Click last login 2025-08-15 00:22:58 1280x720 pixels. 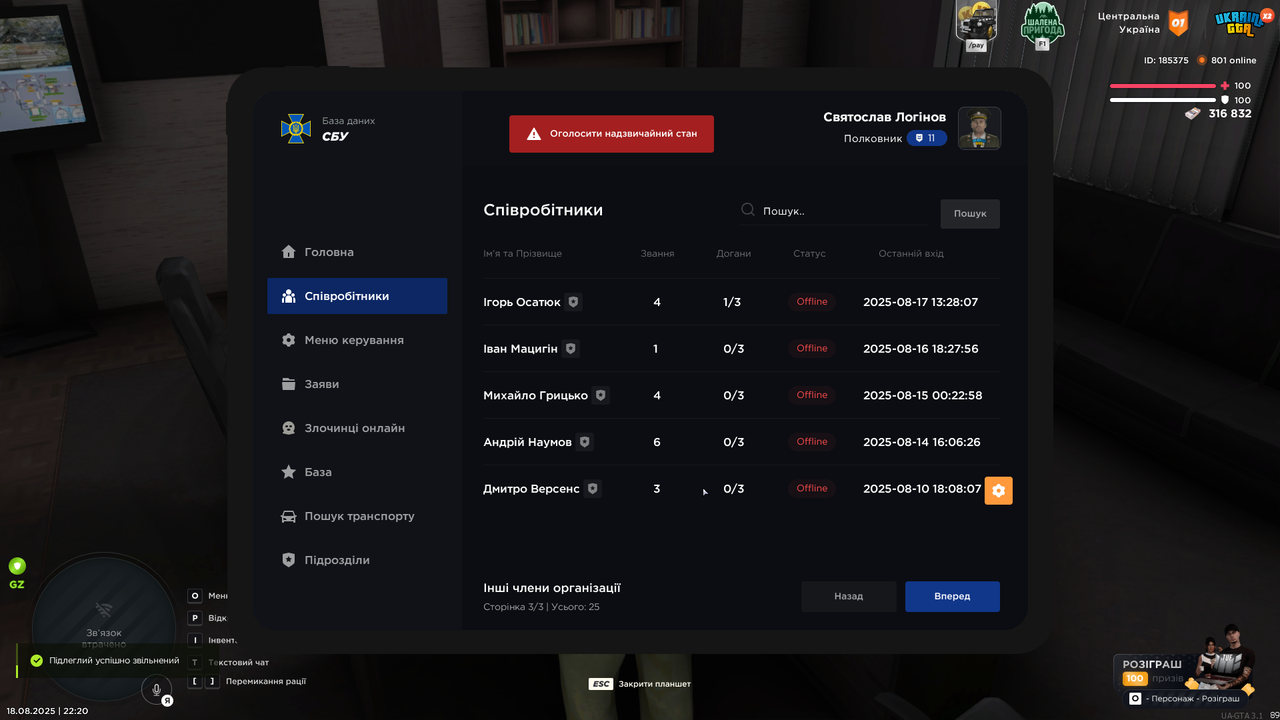[x=922, y=395]
